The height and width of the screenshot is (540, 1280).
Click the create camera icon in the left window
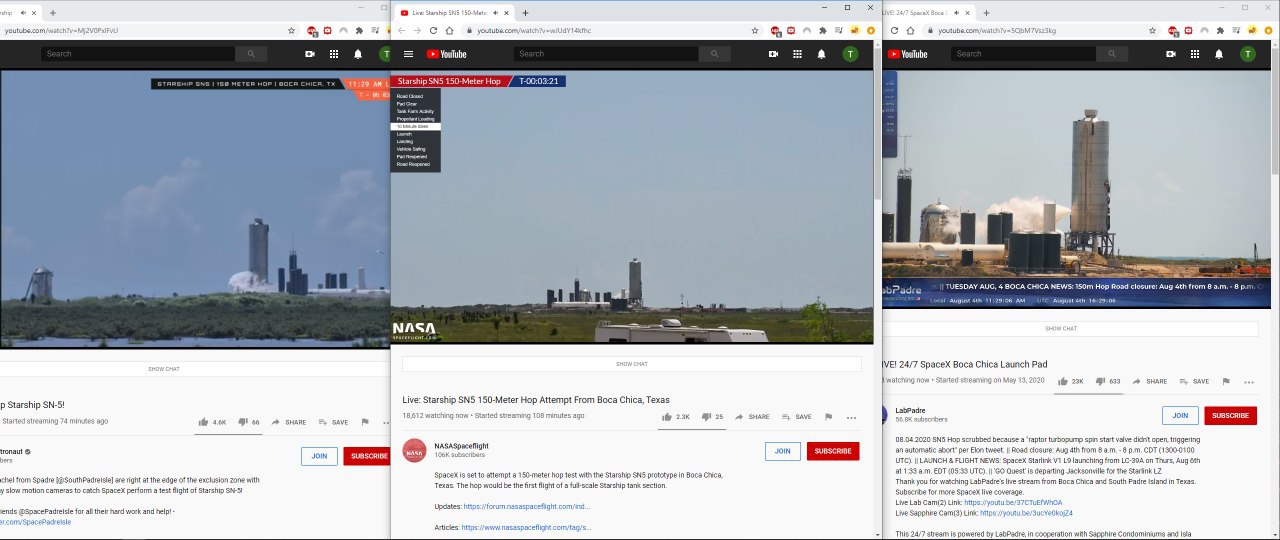tap(310, 54)
